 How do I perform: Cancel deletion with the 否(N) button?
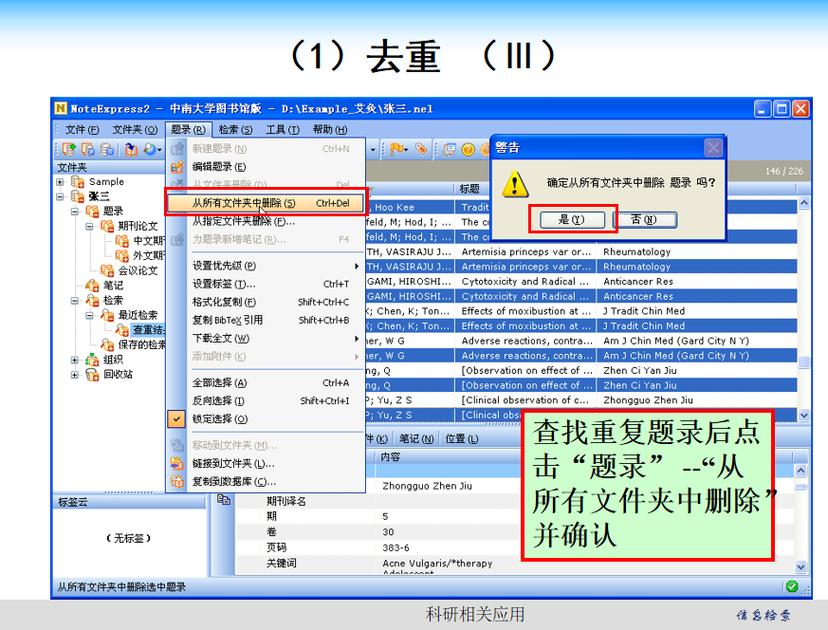(x=642, y=220)
